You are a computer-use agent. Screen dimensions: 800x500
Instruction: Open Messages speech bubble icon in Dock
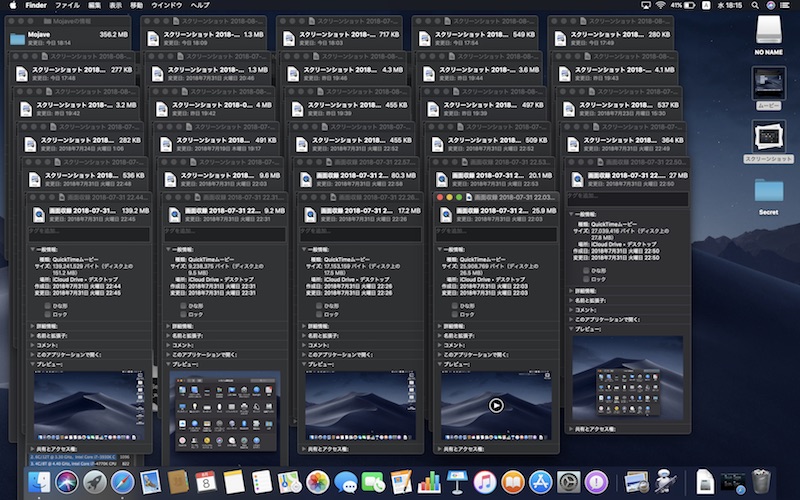coord(345,482)
